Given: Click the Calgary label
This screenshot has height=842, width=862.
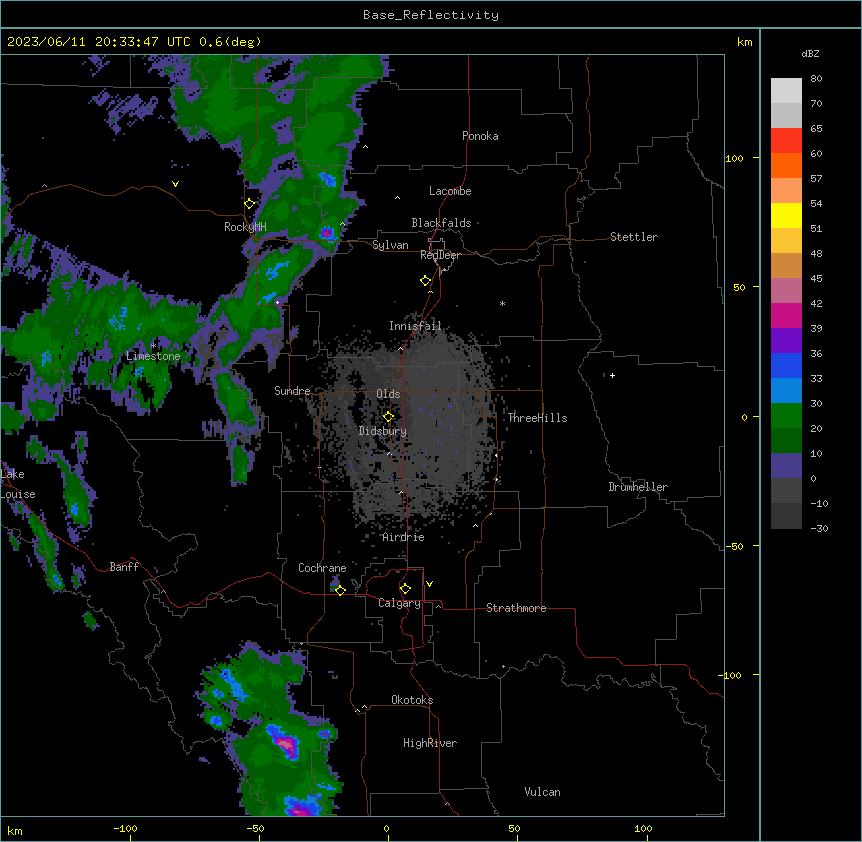Looking at the screenshot, I should coord(399,603).
